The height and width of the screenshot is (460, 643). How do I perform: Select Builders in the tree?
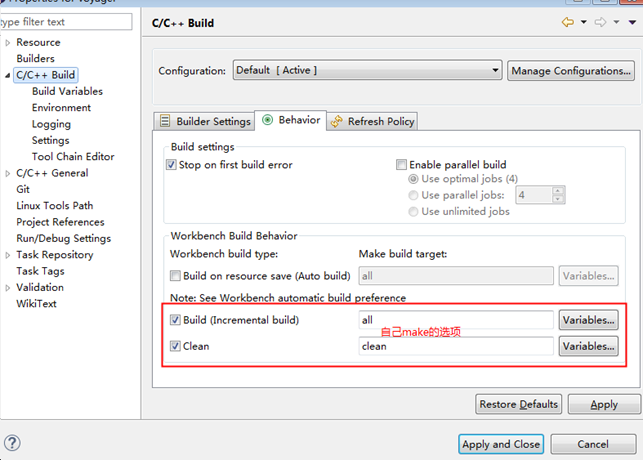[35, 59]
